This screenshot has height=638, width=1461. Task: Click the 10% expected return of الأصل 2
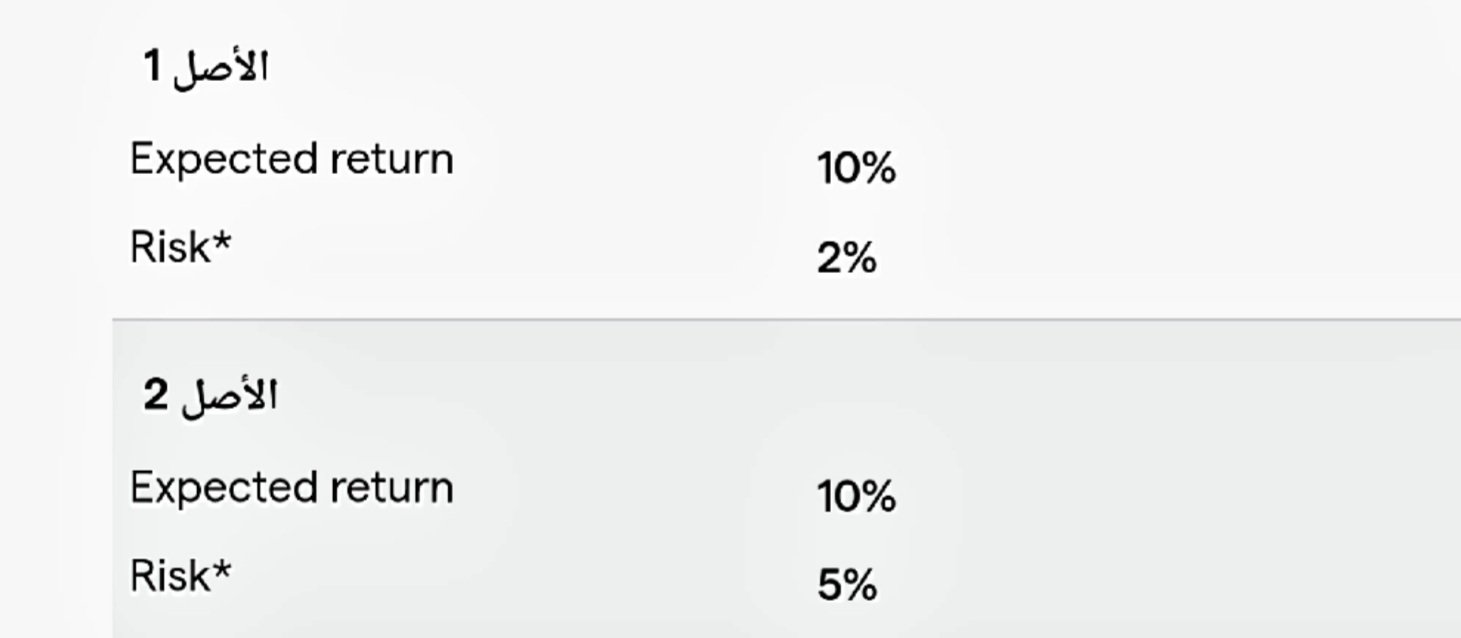coord(856,497)
